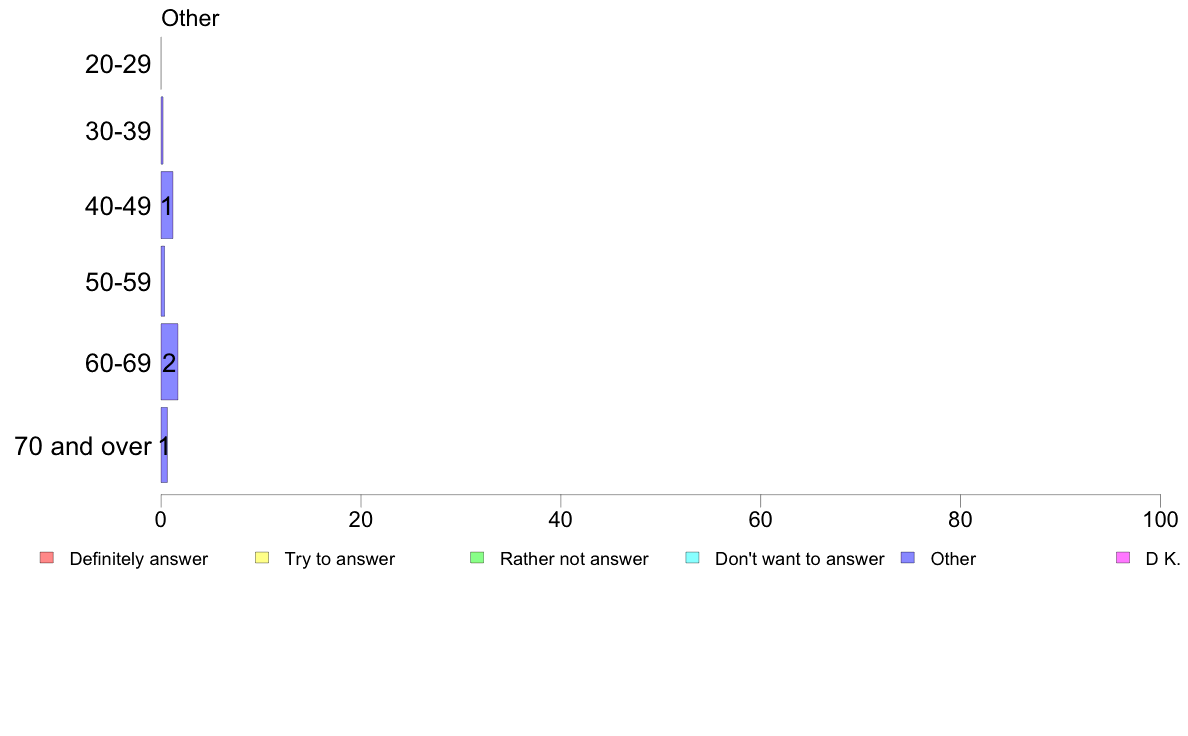The image size is (1188, 736).
Task: Click the 50-59 age group bar
Action: [163, 281]
